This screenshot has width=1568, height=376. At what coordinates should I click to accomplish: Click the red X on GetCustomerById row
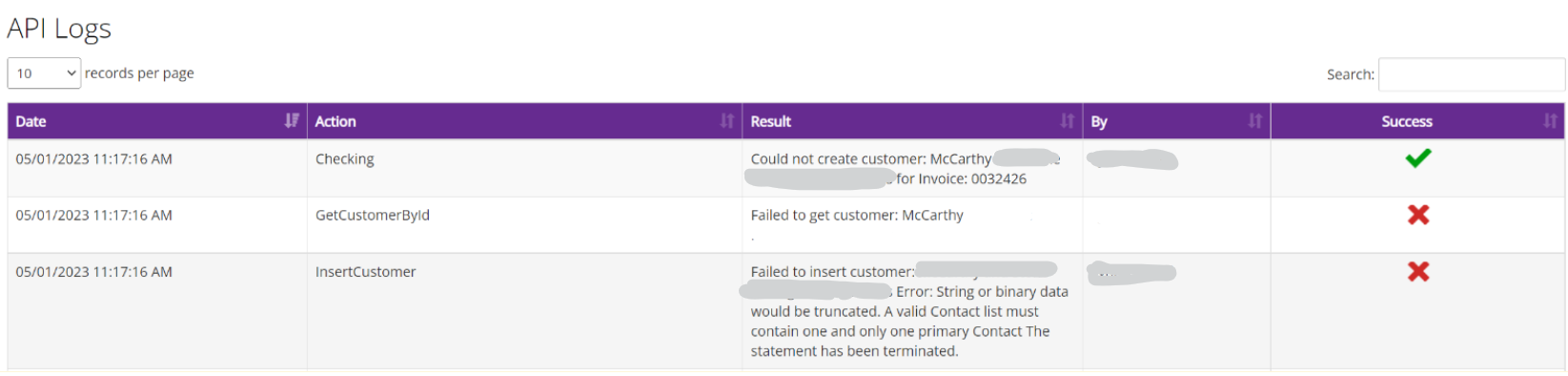tap(1417, 215)
